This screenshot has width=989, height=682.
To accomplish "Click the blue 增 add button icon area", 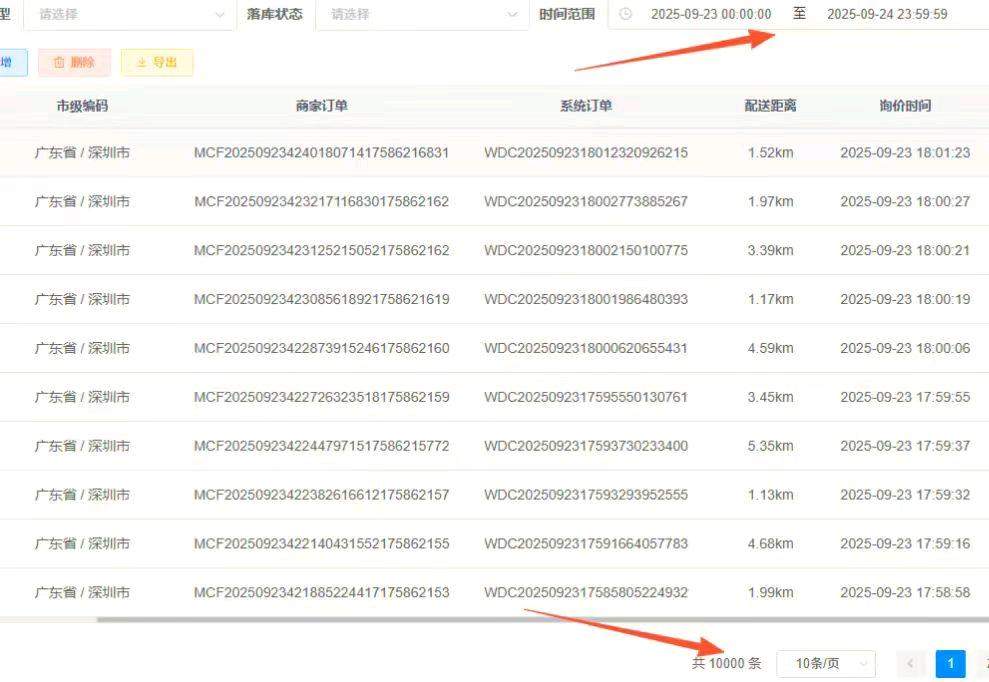I will pyautogui.click(x=8, y=62).
